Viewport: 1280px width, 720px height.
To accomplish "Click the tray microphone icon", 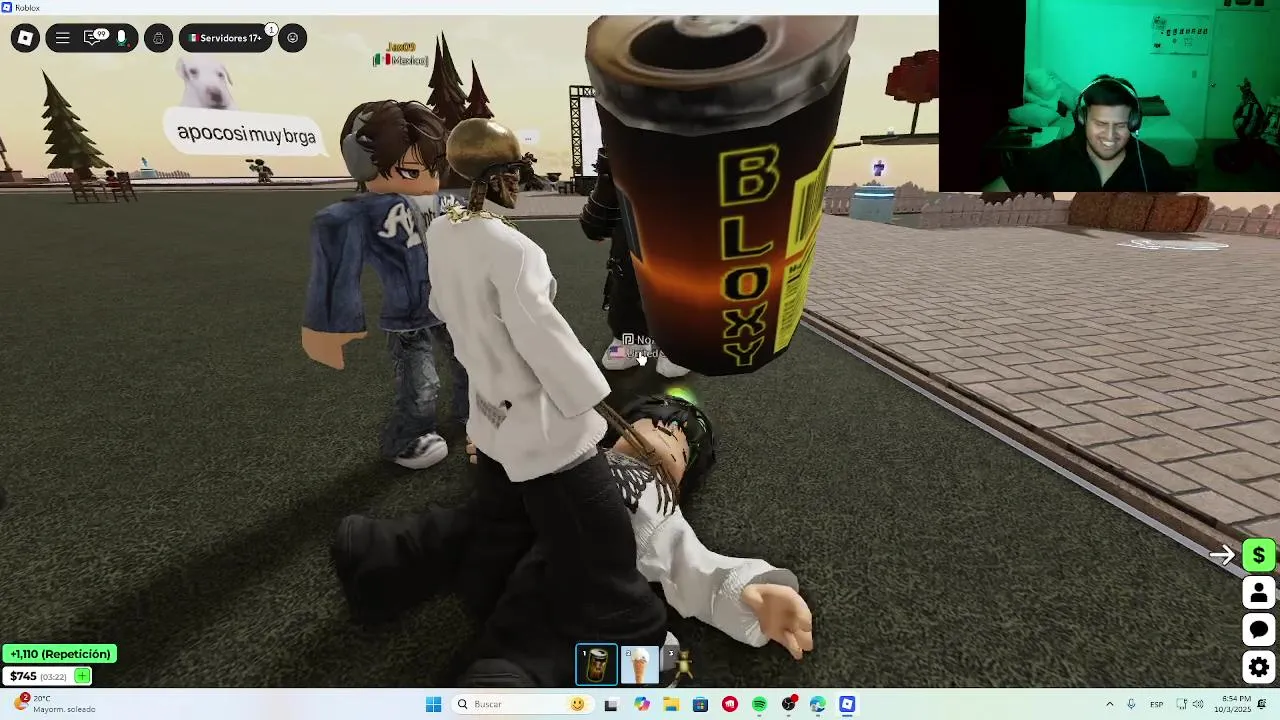I will coord(1131,704).
